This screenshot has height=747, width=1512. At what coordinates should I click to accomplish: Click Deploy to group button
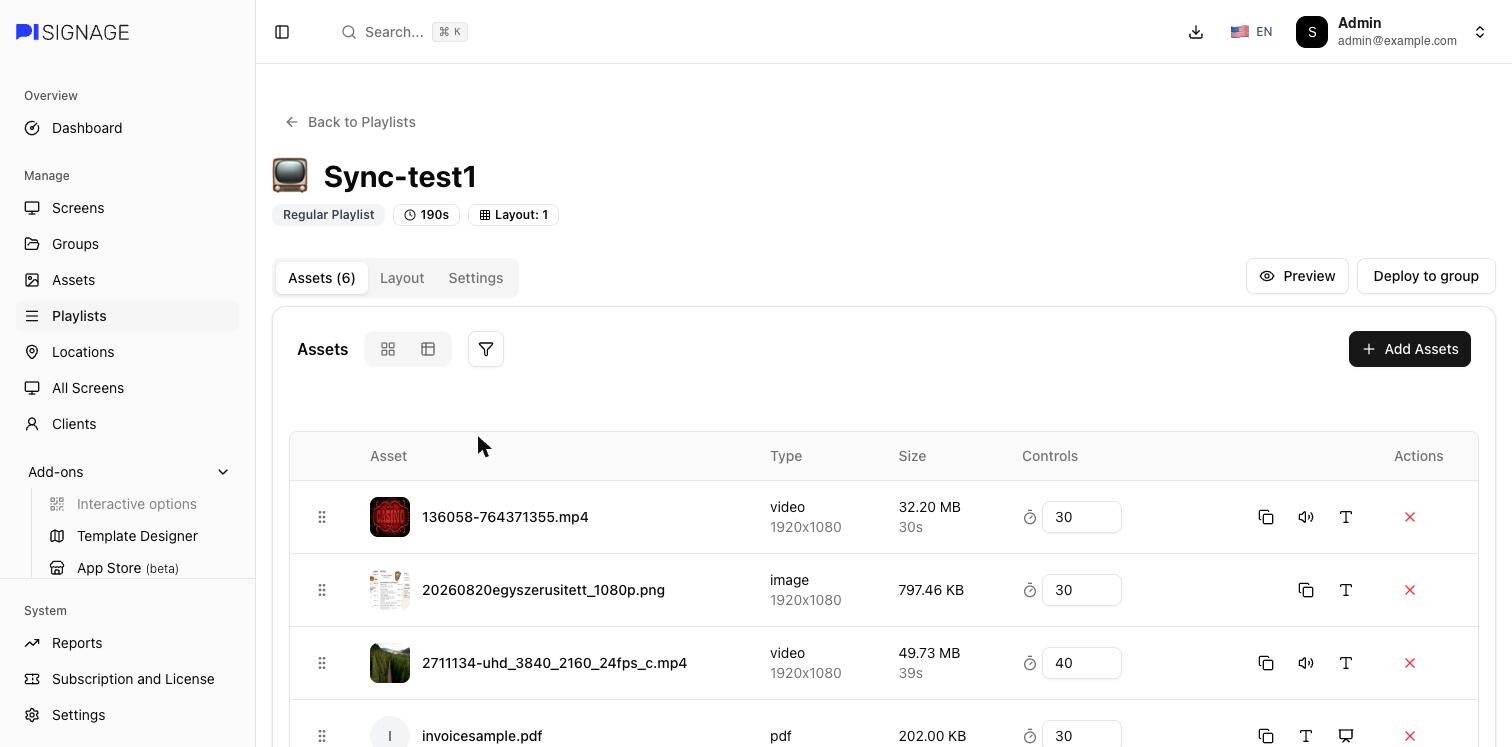[x=1426, y=276]
